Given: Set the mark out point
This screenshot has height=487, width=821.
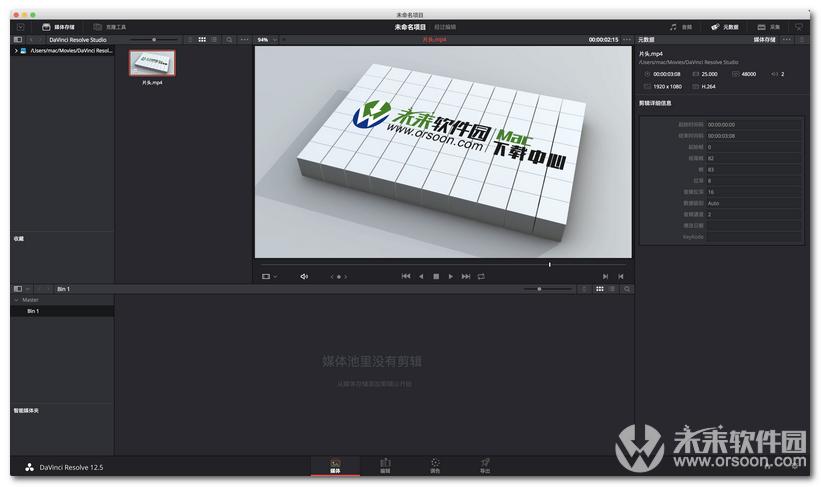Looking at the screenshot, I should click(620, 276).
